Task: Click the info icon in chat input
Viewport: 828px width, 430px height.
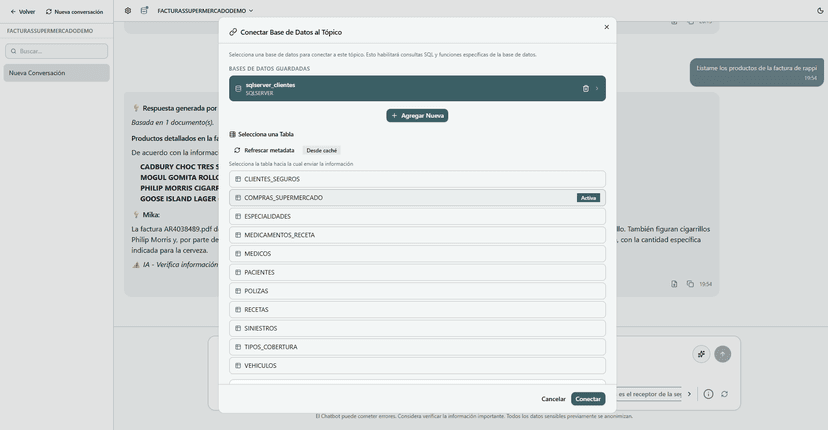Action: click(708, 394)
